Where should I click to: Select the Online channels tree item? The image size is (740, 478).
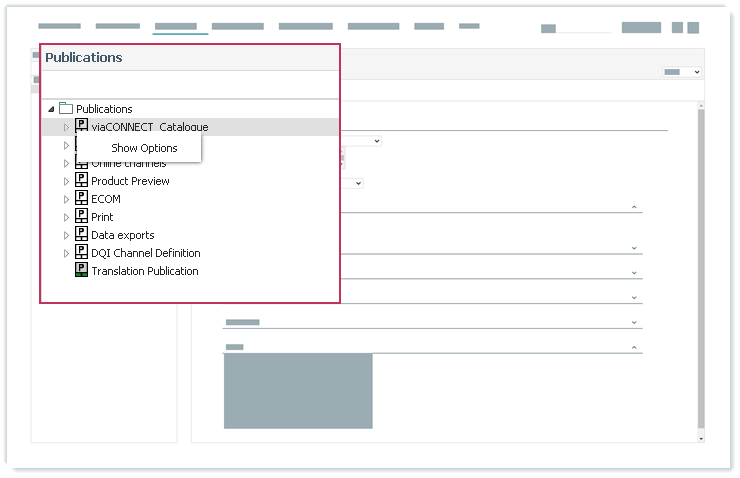(x=130, y=164)
